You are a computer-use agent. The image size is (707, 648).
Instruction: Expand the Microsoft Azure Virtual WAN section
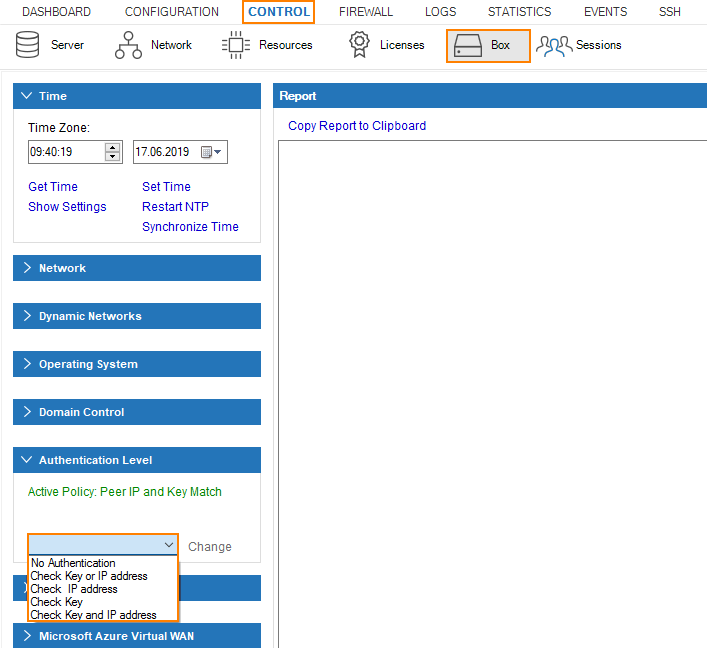[x=137, y=636]
